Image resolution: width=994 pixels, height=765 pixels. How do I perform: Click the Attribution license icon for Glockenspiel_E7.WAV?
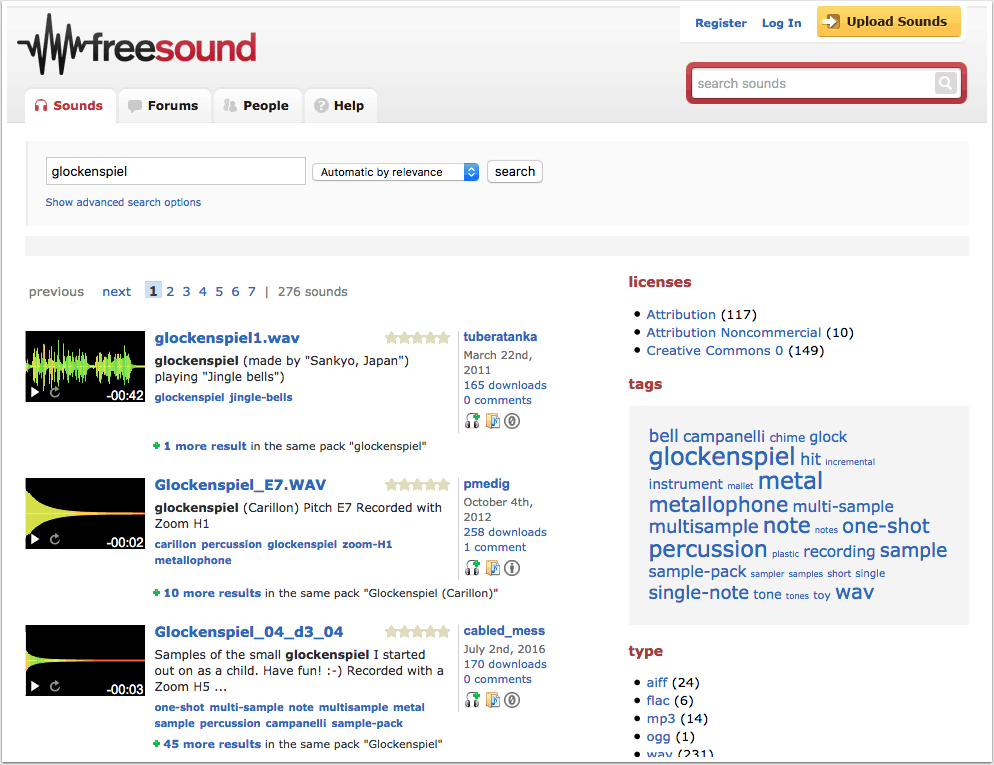pos(512,568)
